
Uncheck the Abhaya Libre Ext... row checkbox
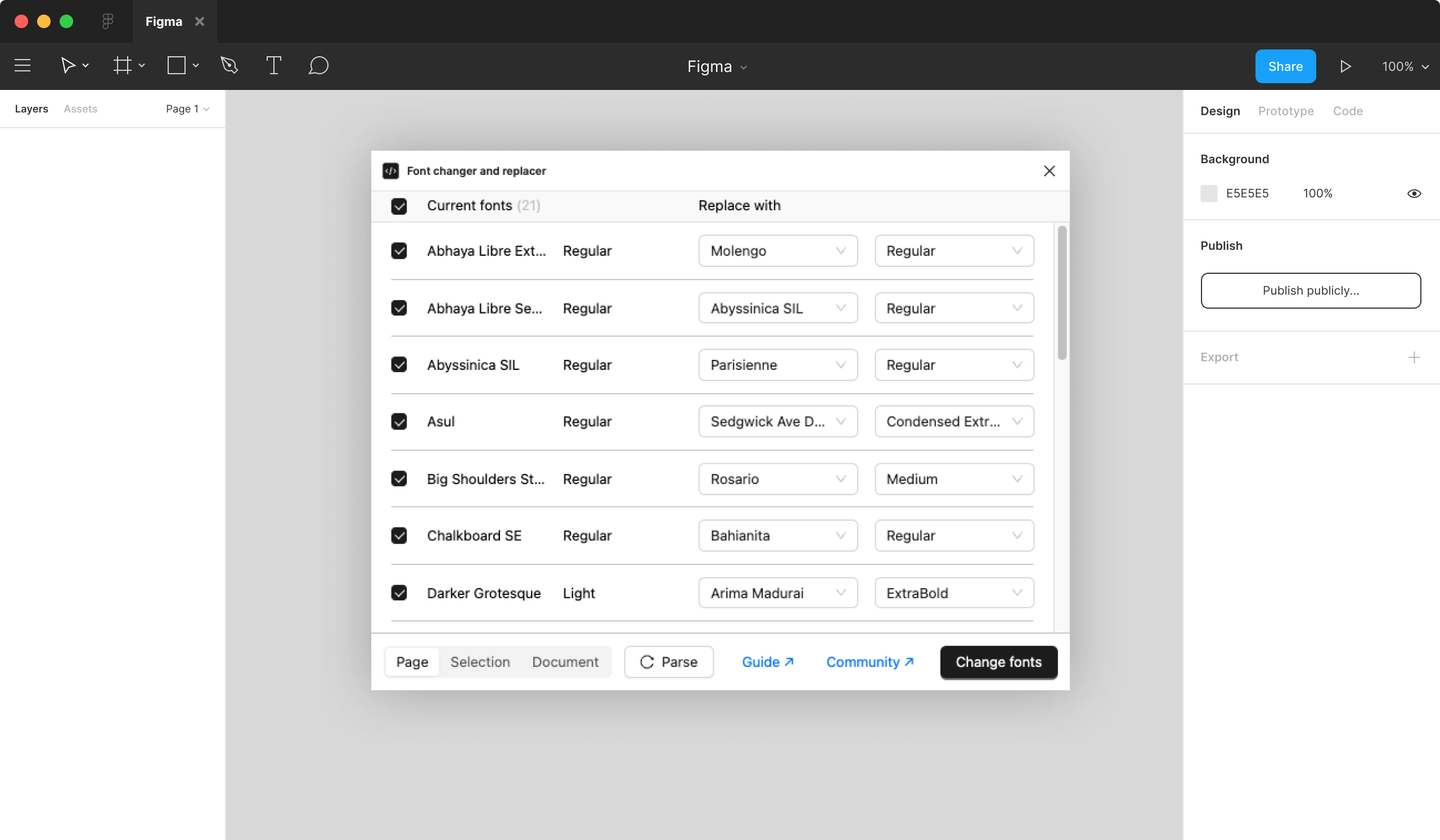click(x=399, y=251)
